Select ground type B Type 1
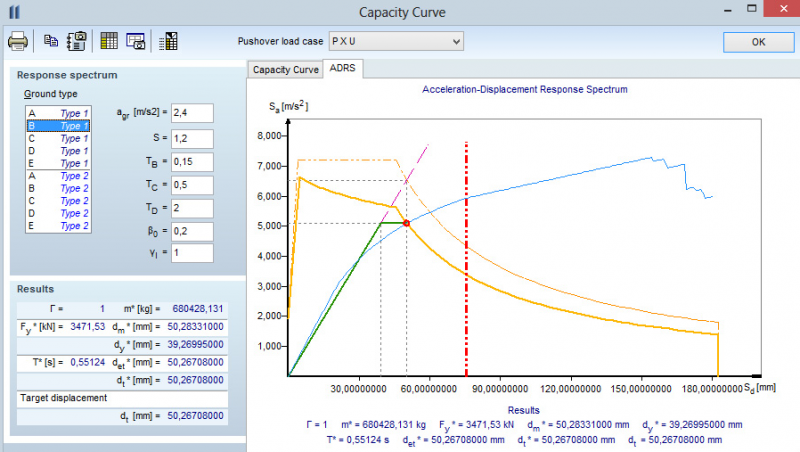 pos(58,125)
